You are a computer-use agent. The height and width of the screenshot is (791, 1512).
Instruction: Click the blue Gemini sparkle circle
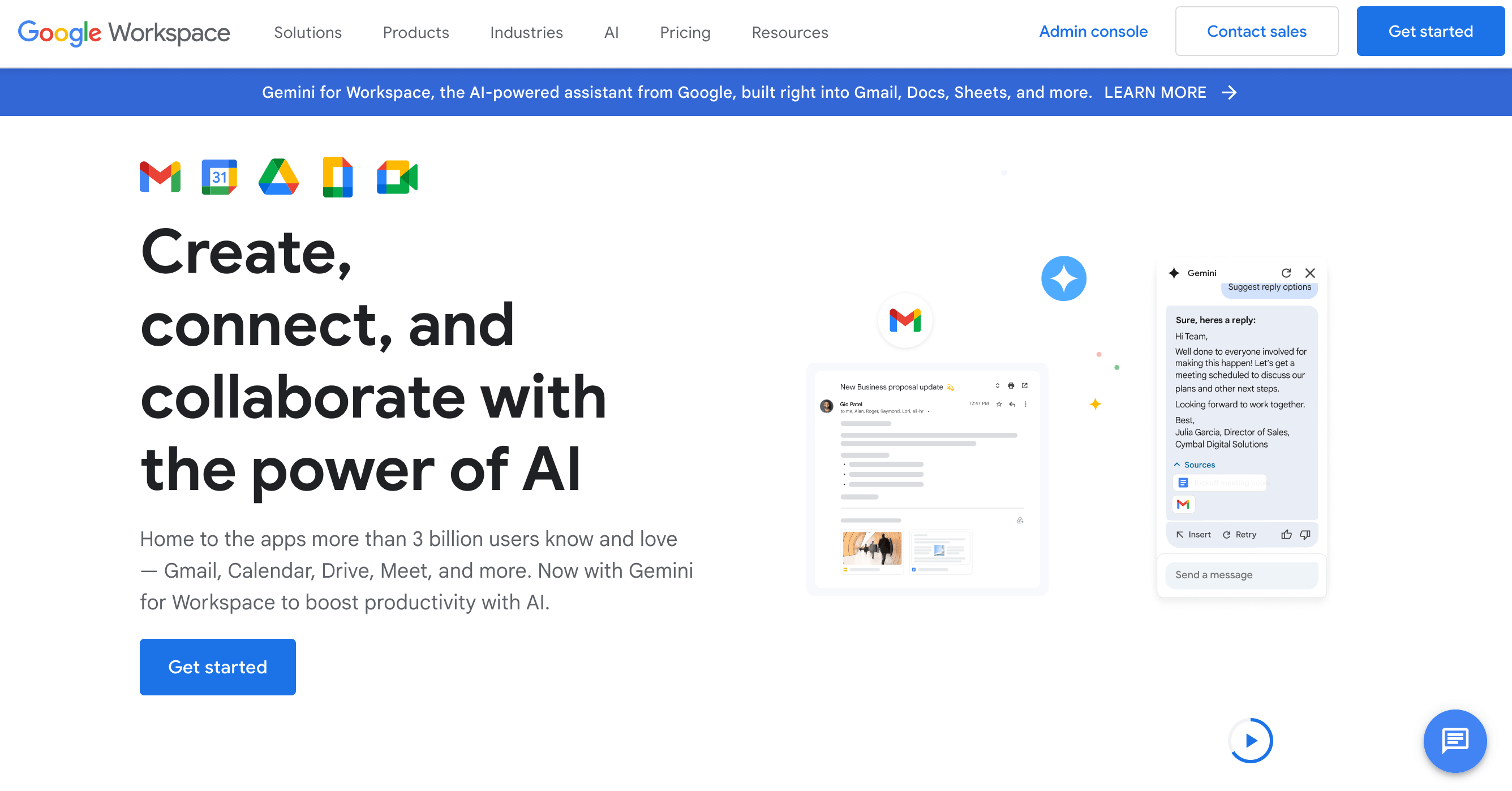click(x=1063, y=278)
